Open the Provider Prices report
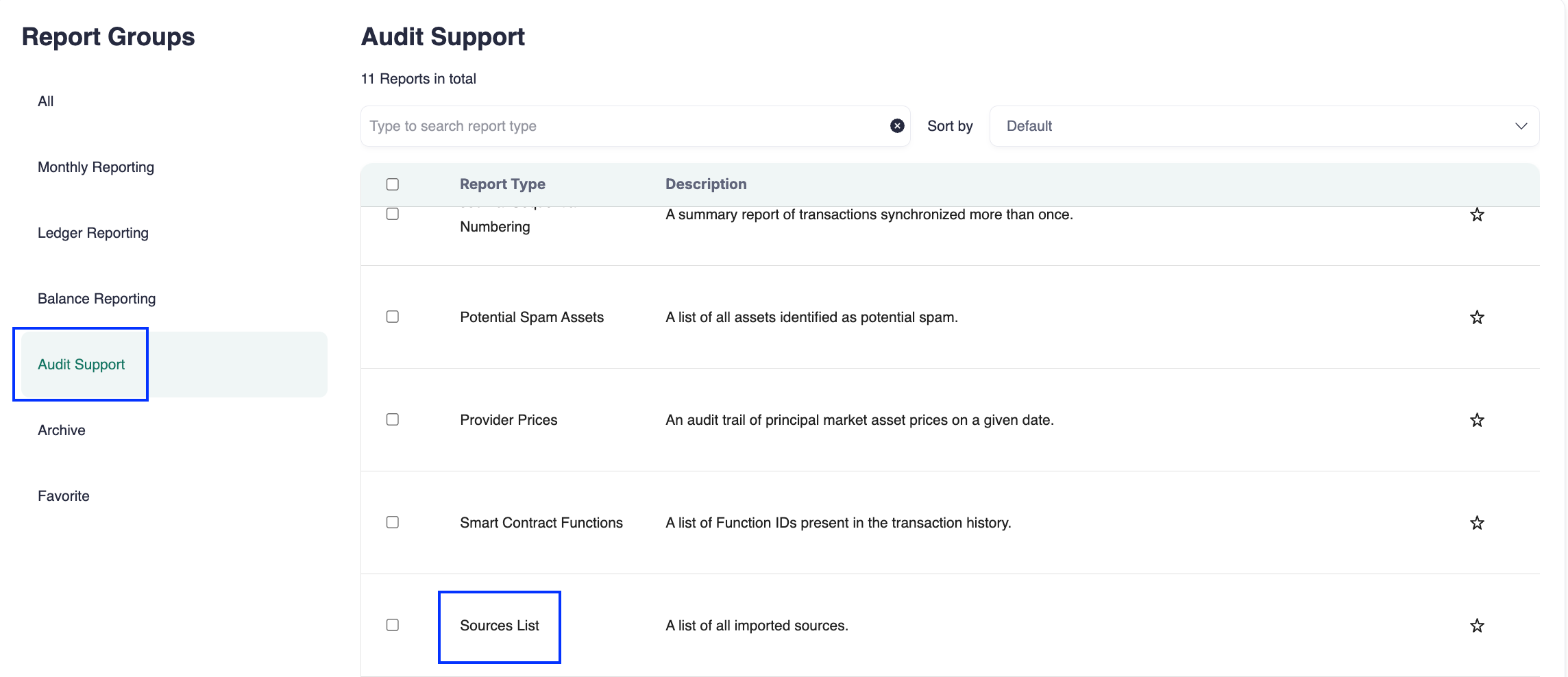The height and width of the screenshot is (677, 1568). pos(509,420)
